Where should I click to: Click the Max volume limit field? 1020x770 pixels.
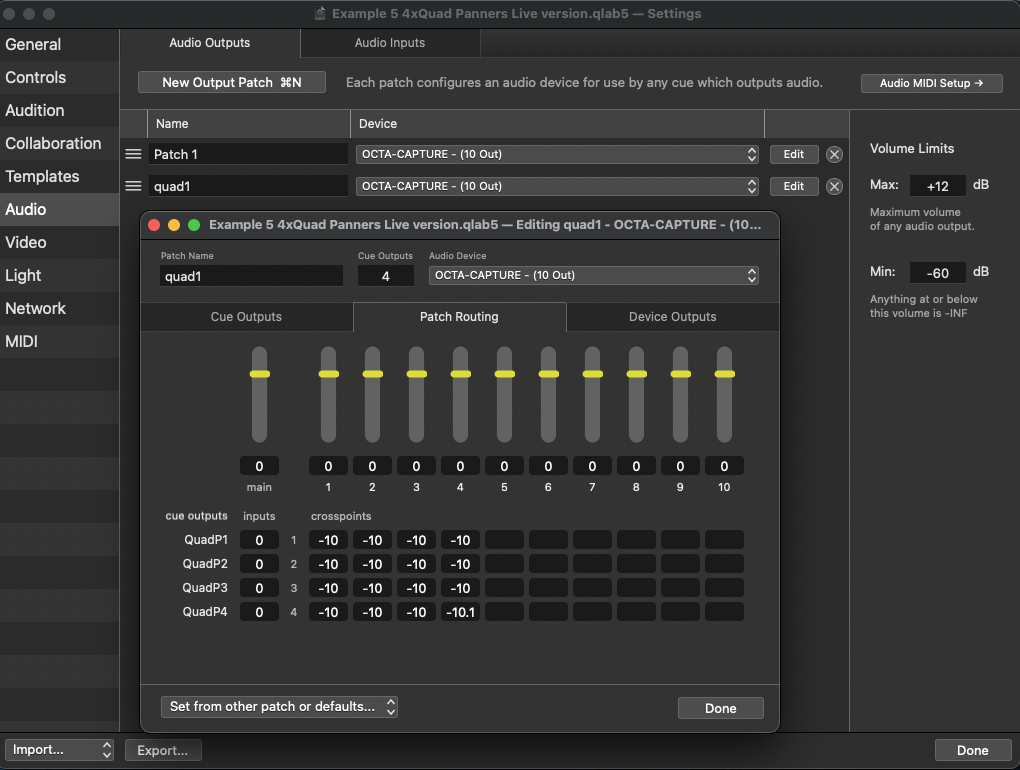pyautogui.click(x=937, y=185)
